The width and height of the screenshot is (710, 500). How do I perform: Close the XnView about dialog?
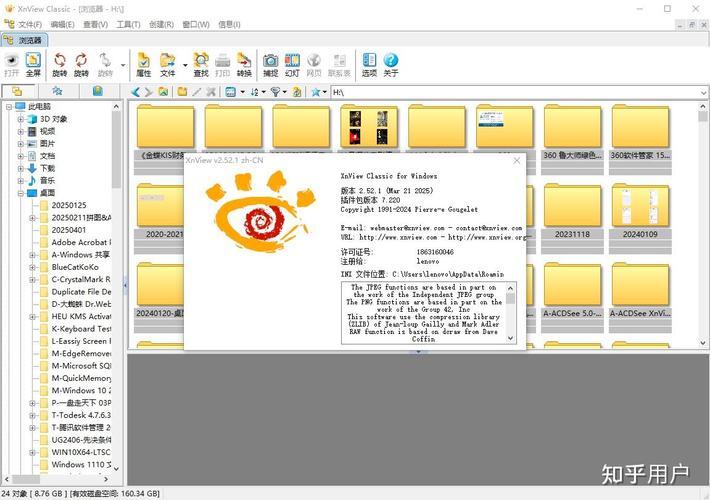pyautogui.click(x=516, y=160)
